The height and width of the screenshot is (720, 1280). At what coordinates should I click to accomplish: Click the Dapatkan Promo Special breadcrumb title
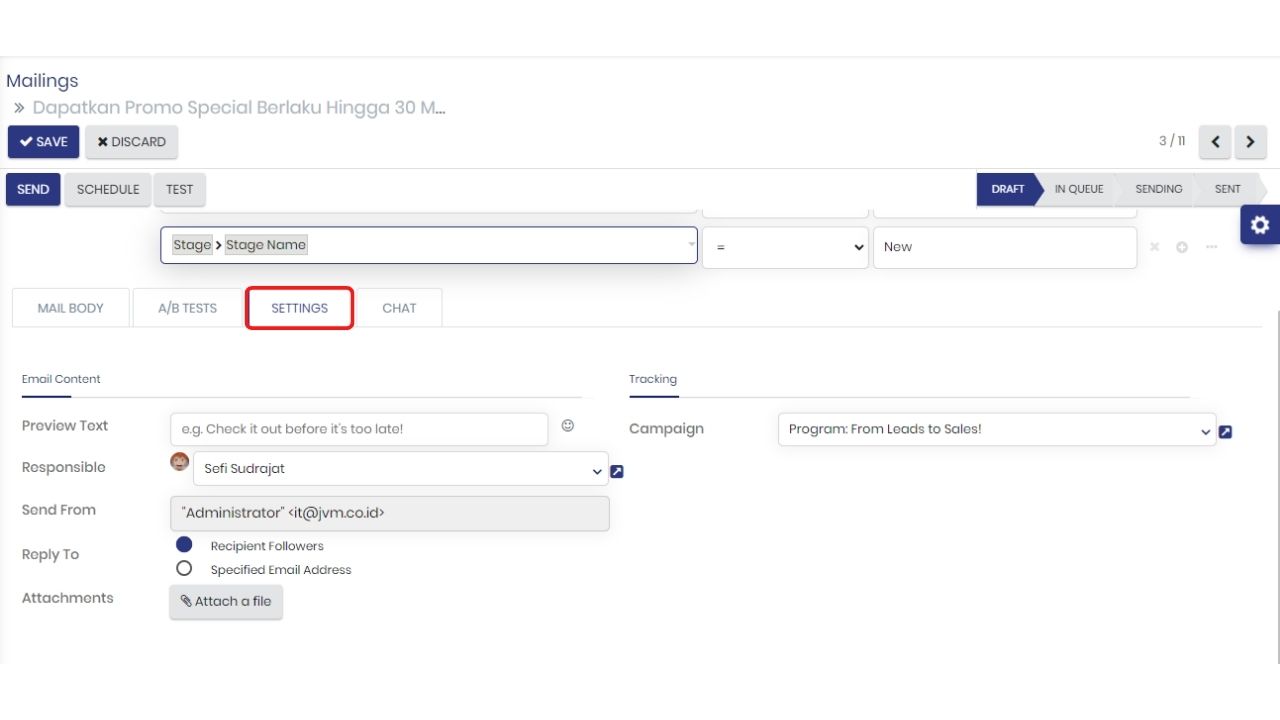click(x=239, y=107)
